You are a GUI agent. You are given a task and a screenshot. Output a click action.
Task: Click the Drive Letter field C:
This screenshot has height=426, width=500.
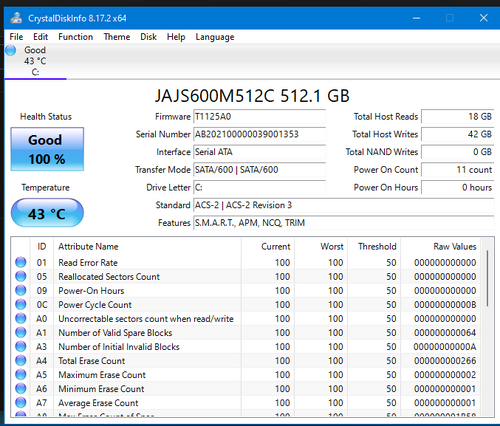(259, 187)
